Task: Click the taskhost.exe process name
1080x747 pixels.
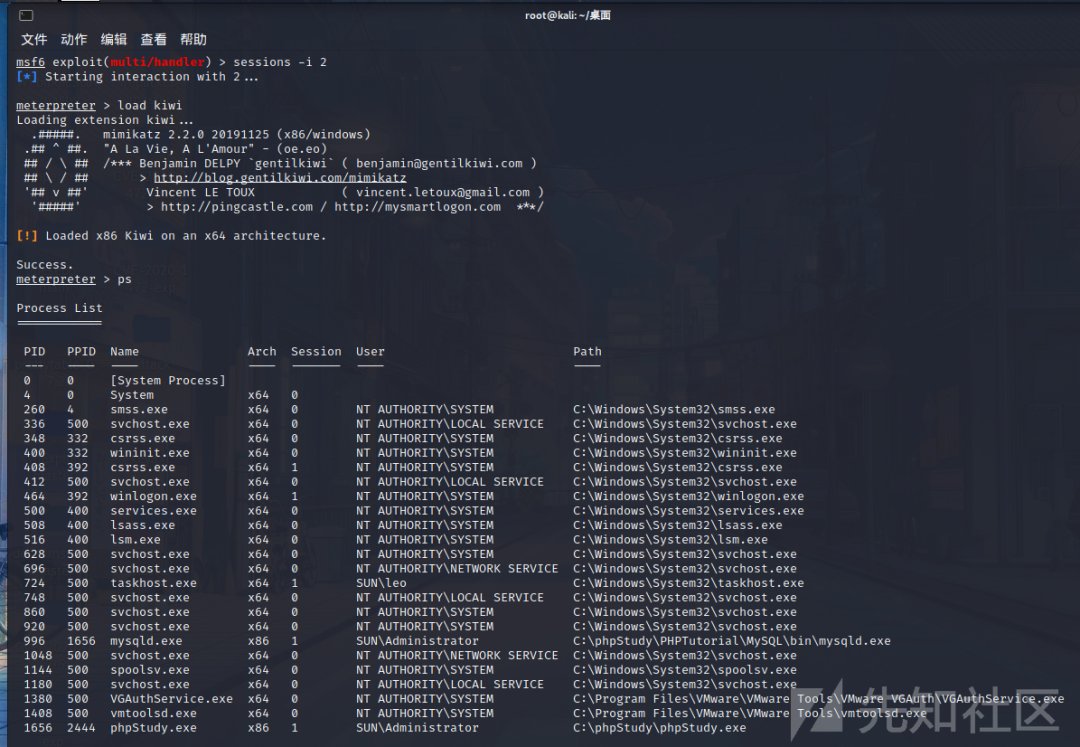Action: click(x=154, y=582)
